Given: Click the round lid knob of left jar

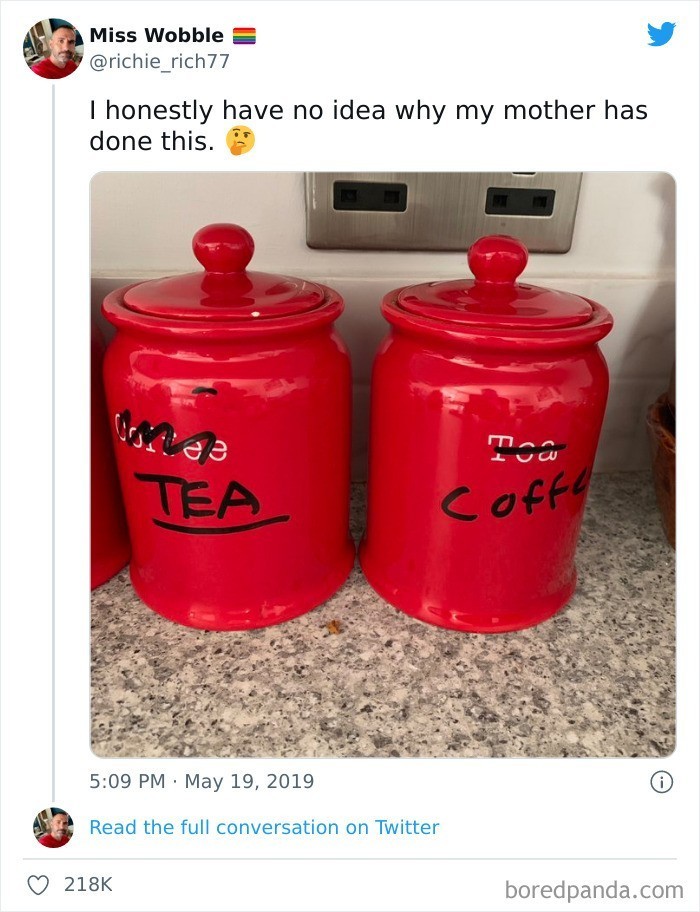Looking at the screenshot, I should click(223, 248).
